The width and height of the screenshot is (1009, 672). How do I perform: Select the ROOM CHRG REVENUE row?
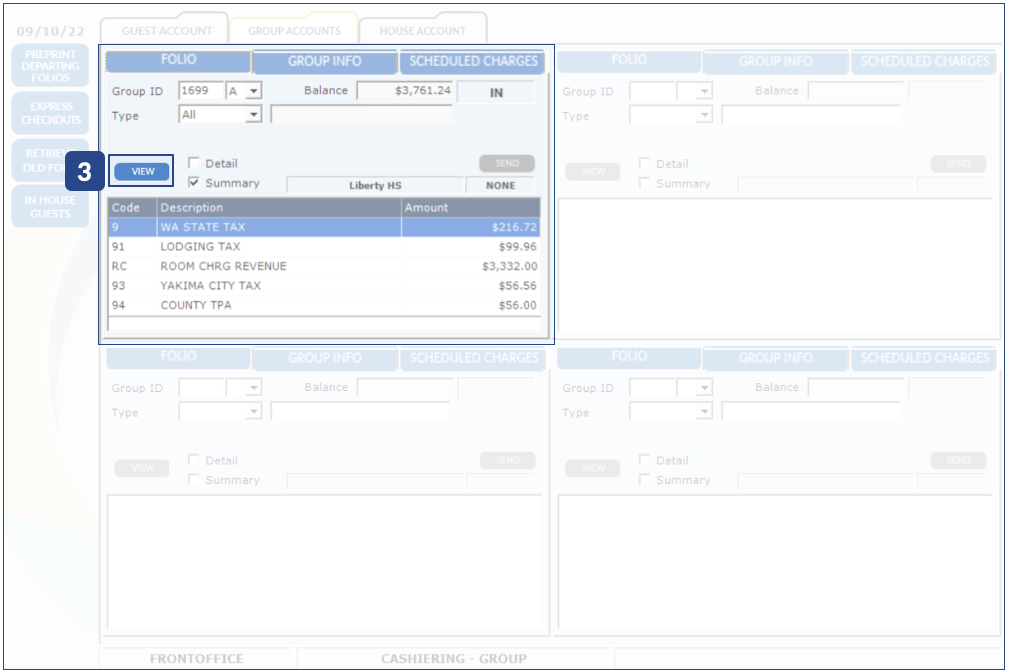tap(324, 266)
